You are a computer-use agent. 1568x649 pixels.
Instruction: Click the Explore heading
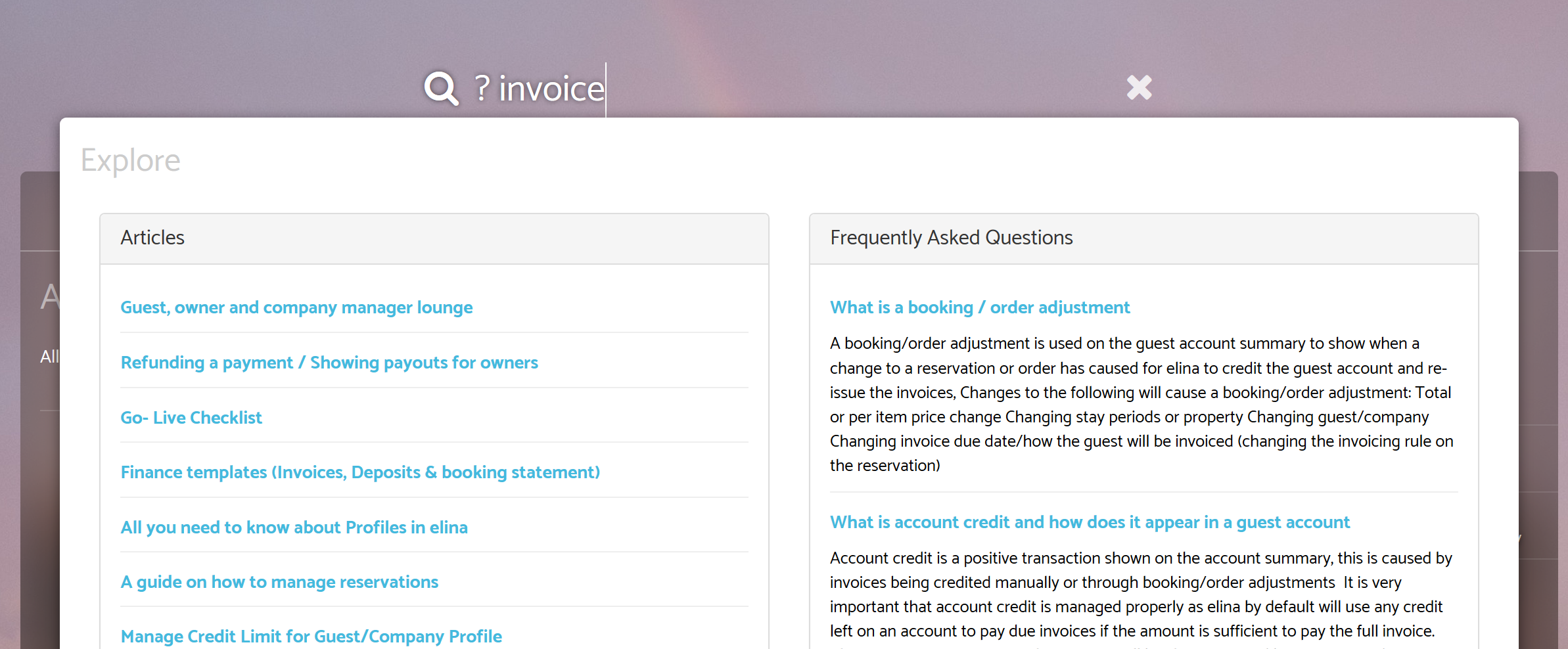[x=130, y=160]
